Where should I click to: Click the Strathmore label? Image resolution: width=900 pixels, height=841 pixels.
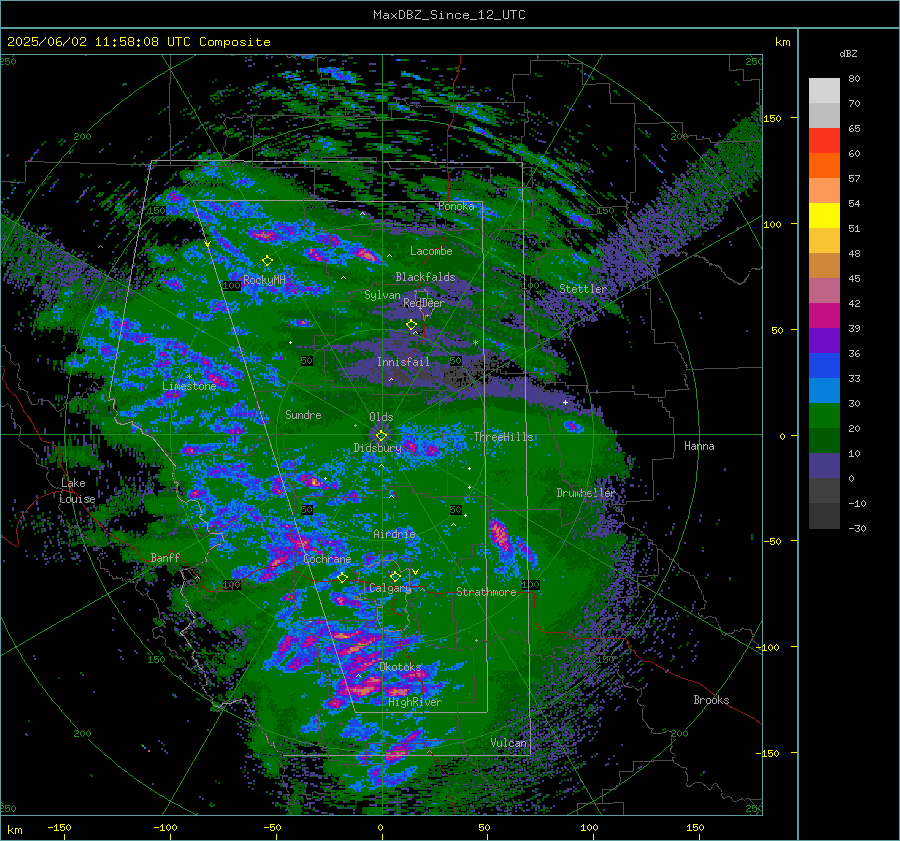coord(486,592)
